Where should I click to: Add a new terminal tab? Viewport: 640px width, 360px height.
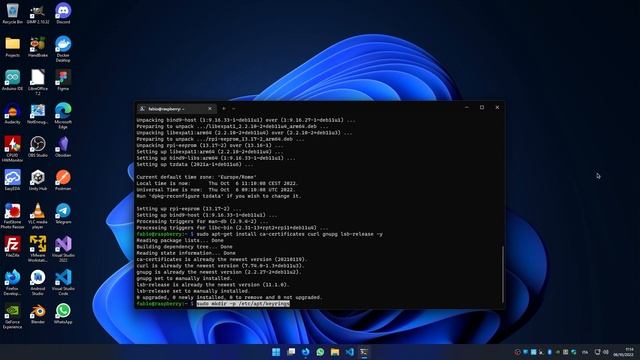click(x=224, y=109)
